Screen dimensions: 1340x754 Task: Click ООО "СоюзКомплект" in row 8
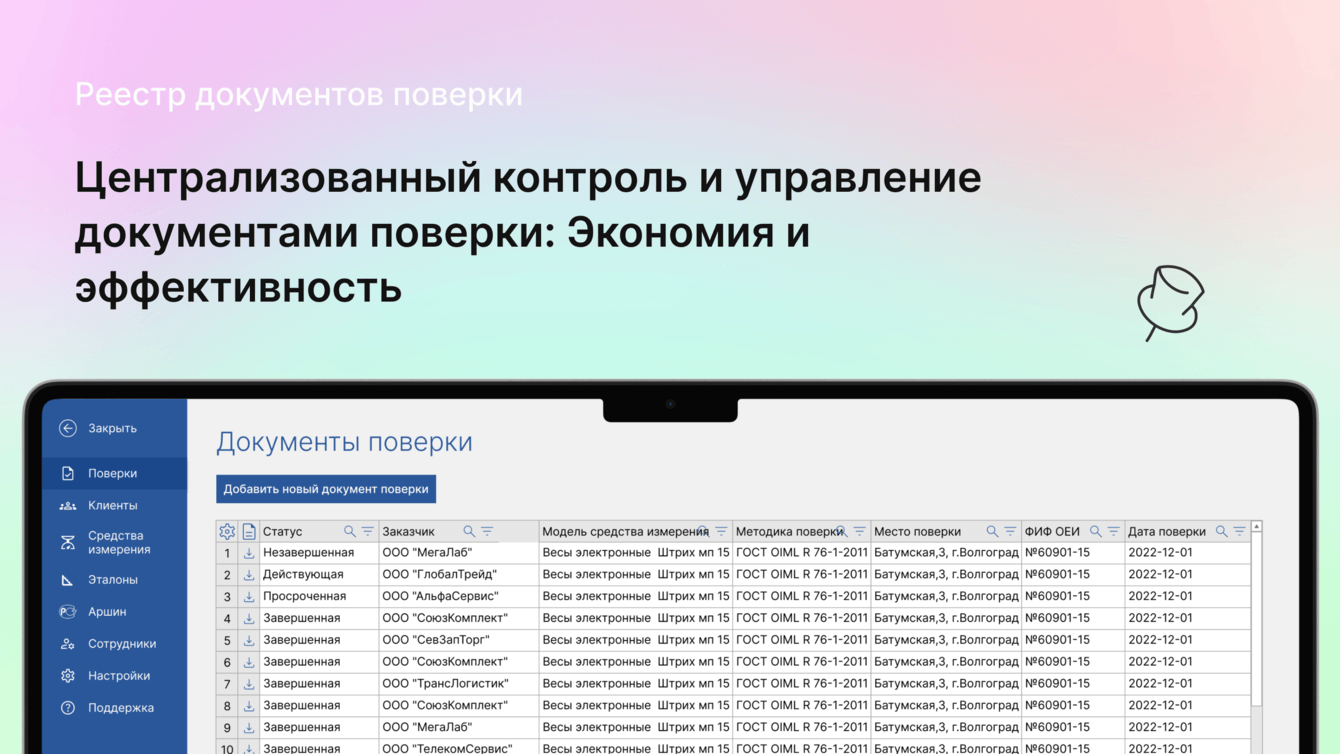tap(459, 706)
